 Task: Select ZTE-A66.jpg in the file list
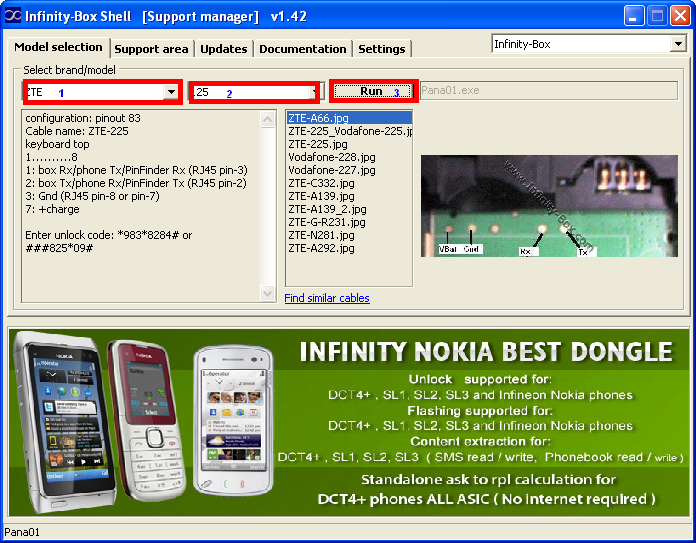click(x=349, y=118)
